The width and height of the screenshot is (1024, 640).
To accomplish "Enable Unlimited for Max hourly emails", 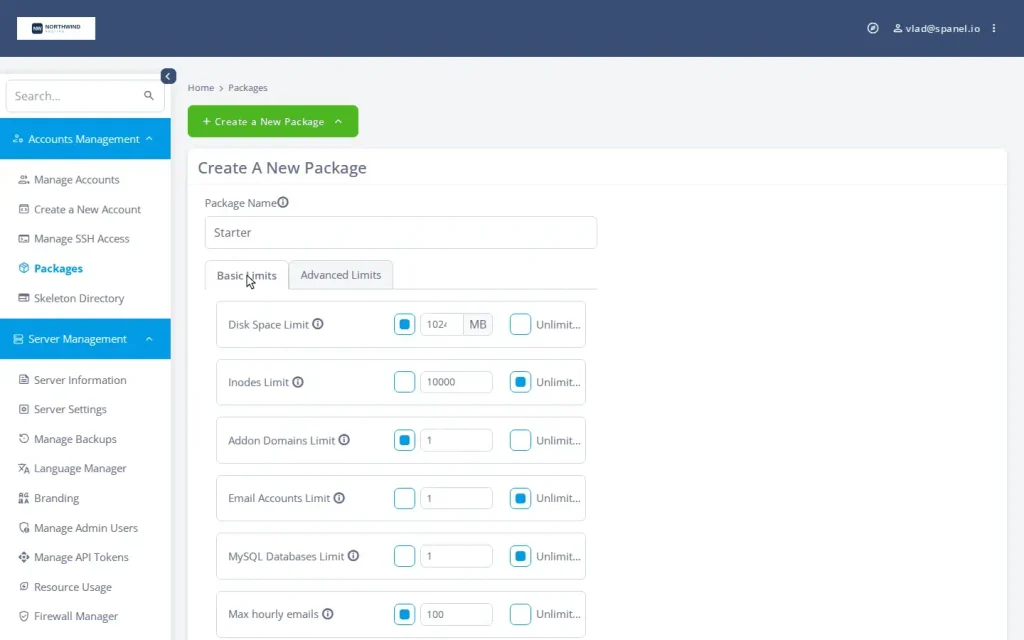I will (x=520, y=614).
